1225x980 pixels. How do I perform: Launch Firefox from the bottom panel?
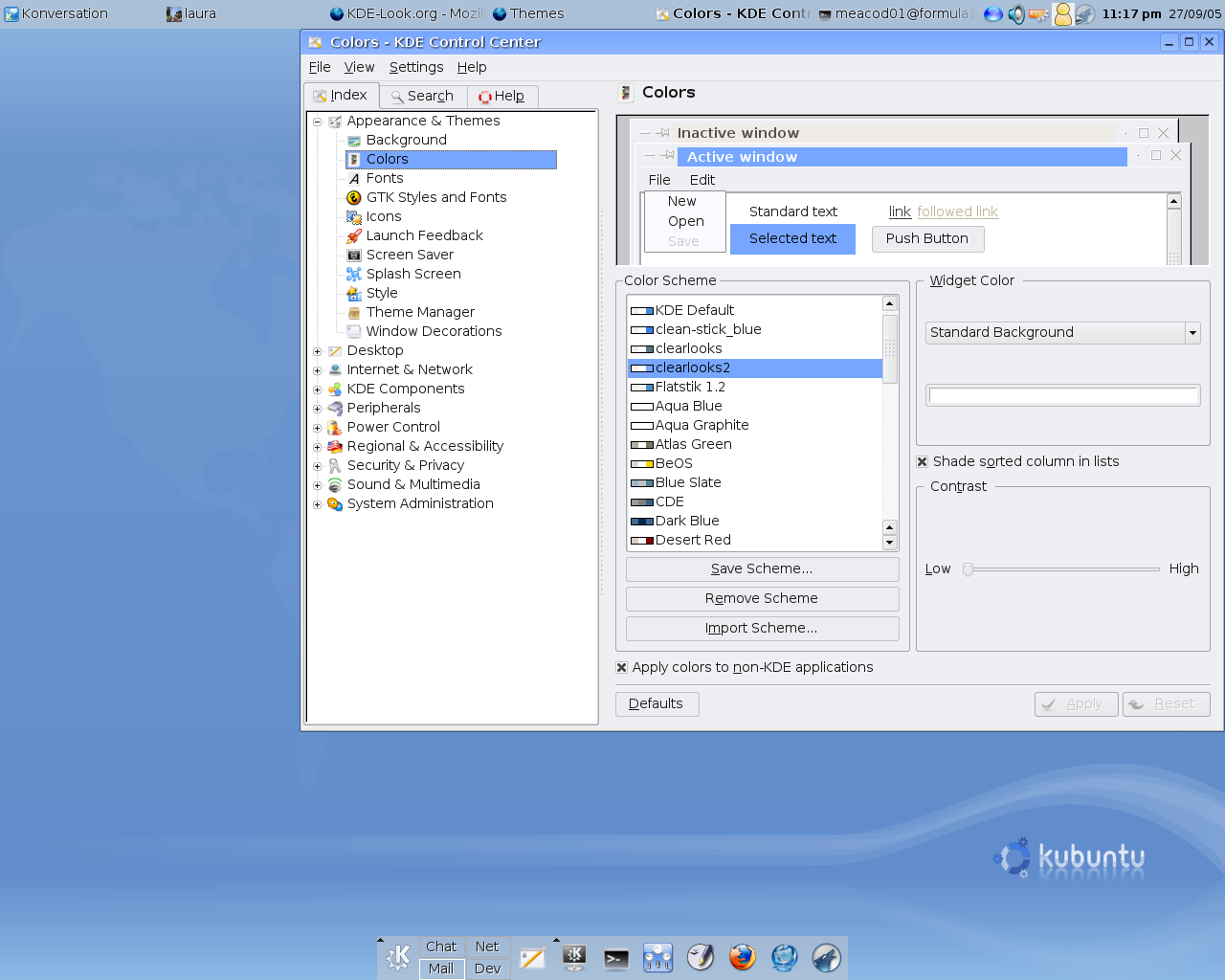(x=742, y=957)
